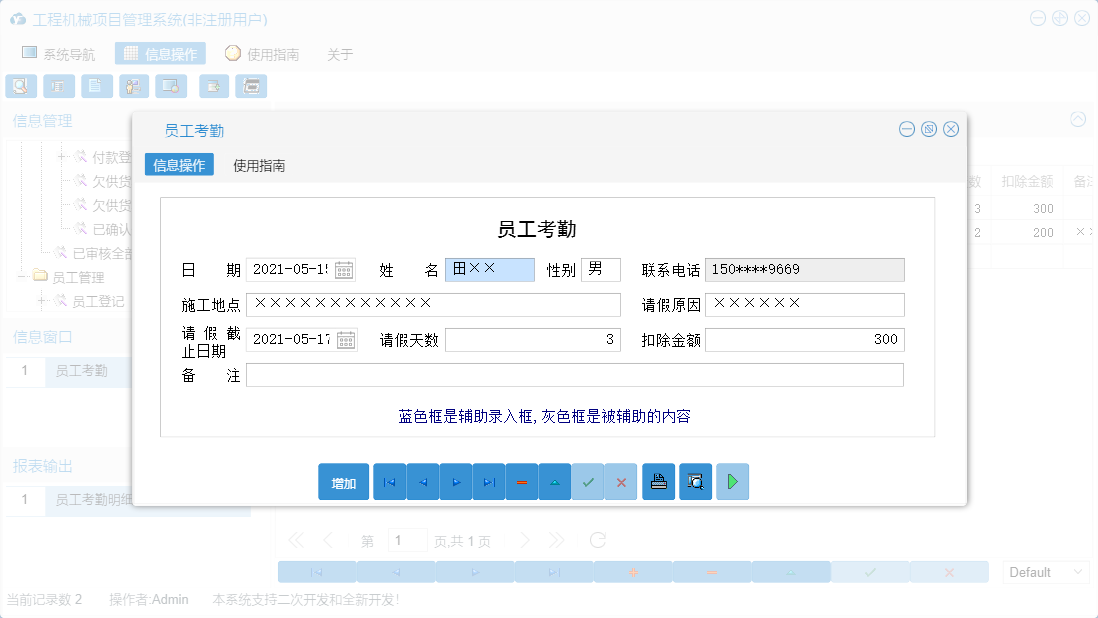Cancel changes with the red cross
Image resolution: width=1098 pixels, height=618 pixels.
coord(621,481)
